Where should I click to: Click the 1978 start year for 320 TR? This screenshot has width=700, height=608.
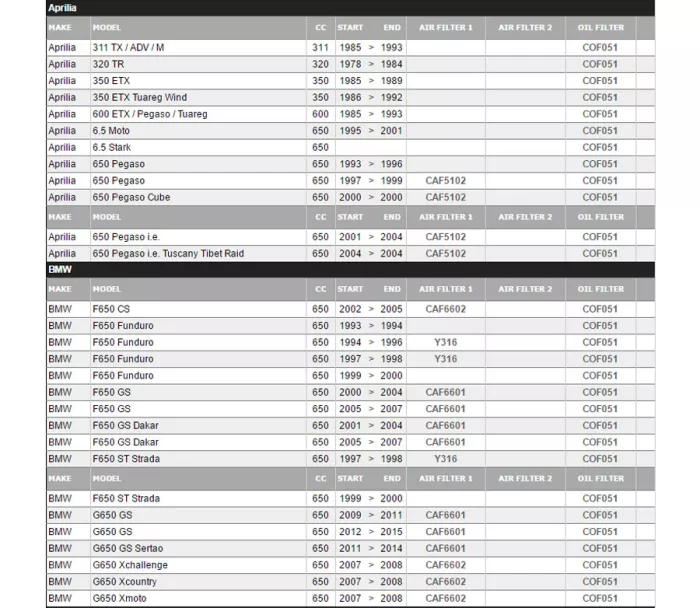(349, 64)
